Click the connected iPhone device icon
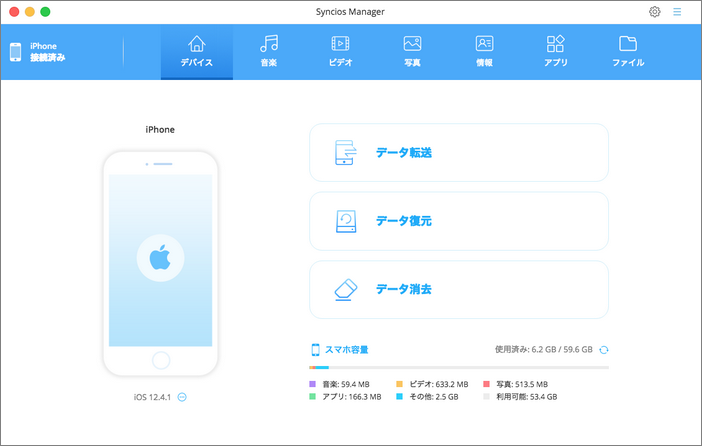Screen dimensions: 702x446 click(x=15, y=52)
